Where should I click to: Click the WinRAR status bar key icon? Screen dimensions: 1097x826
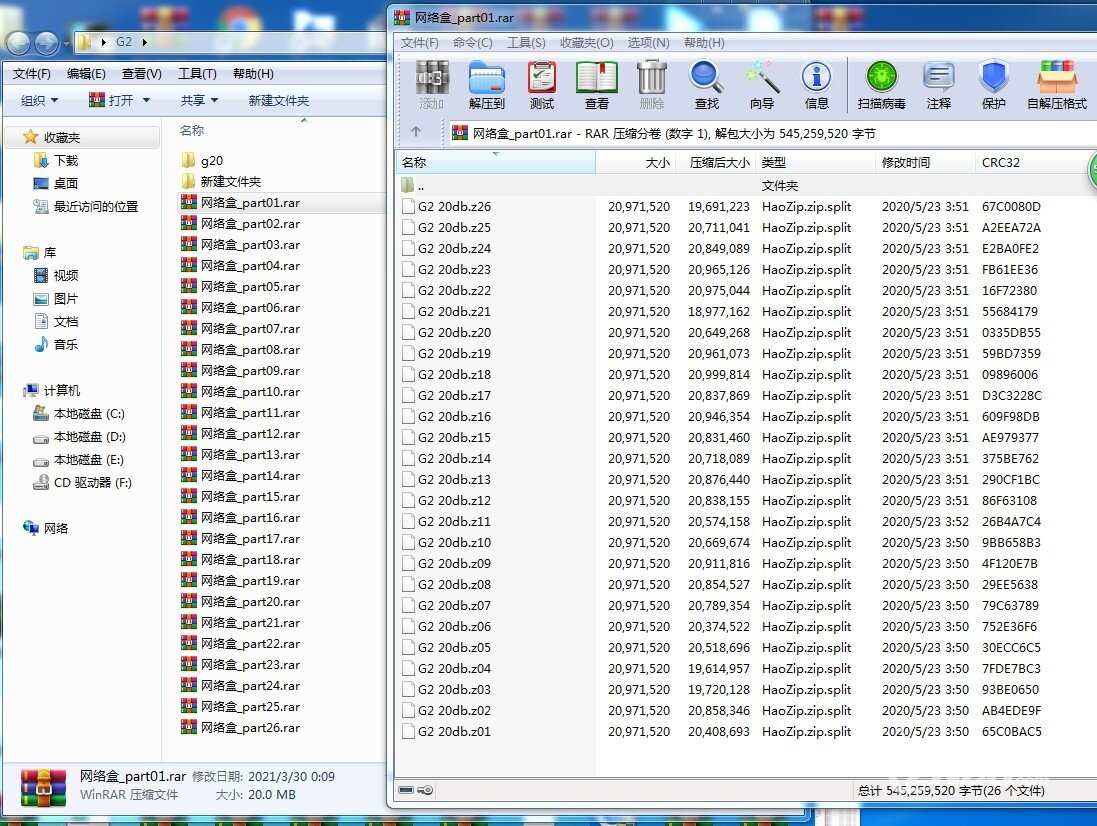pyautogui.click(x=425, y=790)
